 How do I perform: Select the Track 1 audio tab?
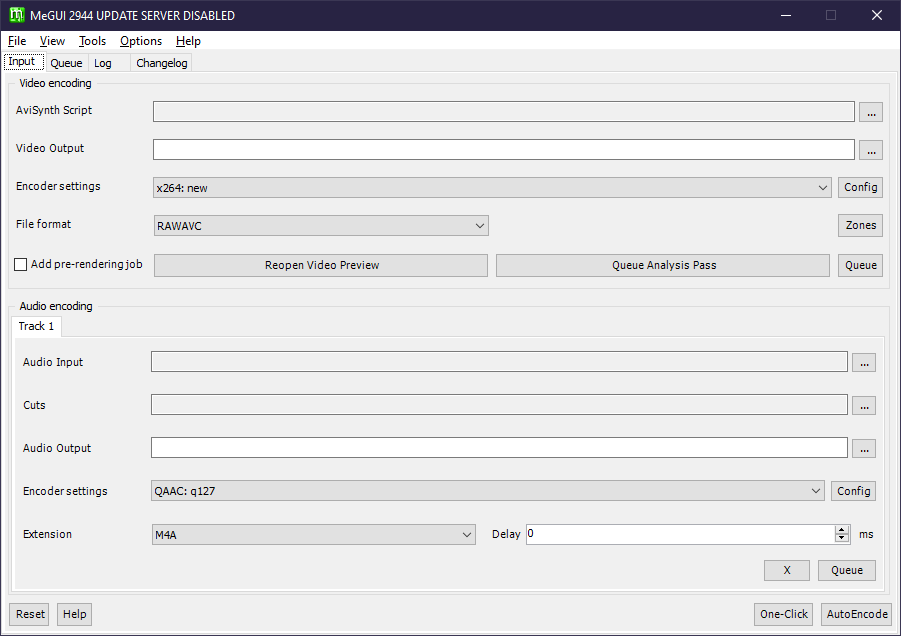point(36,326)
